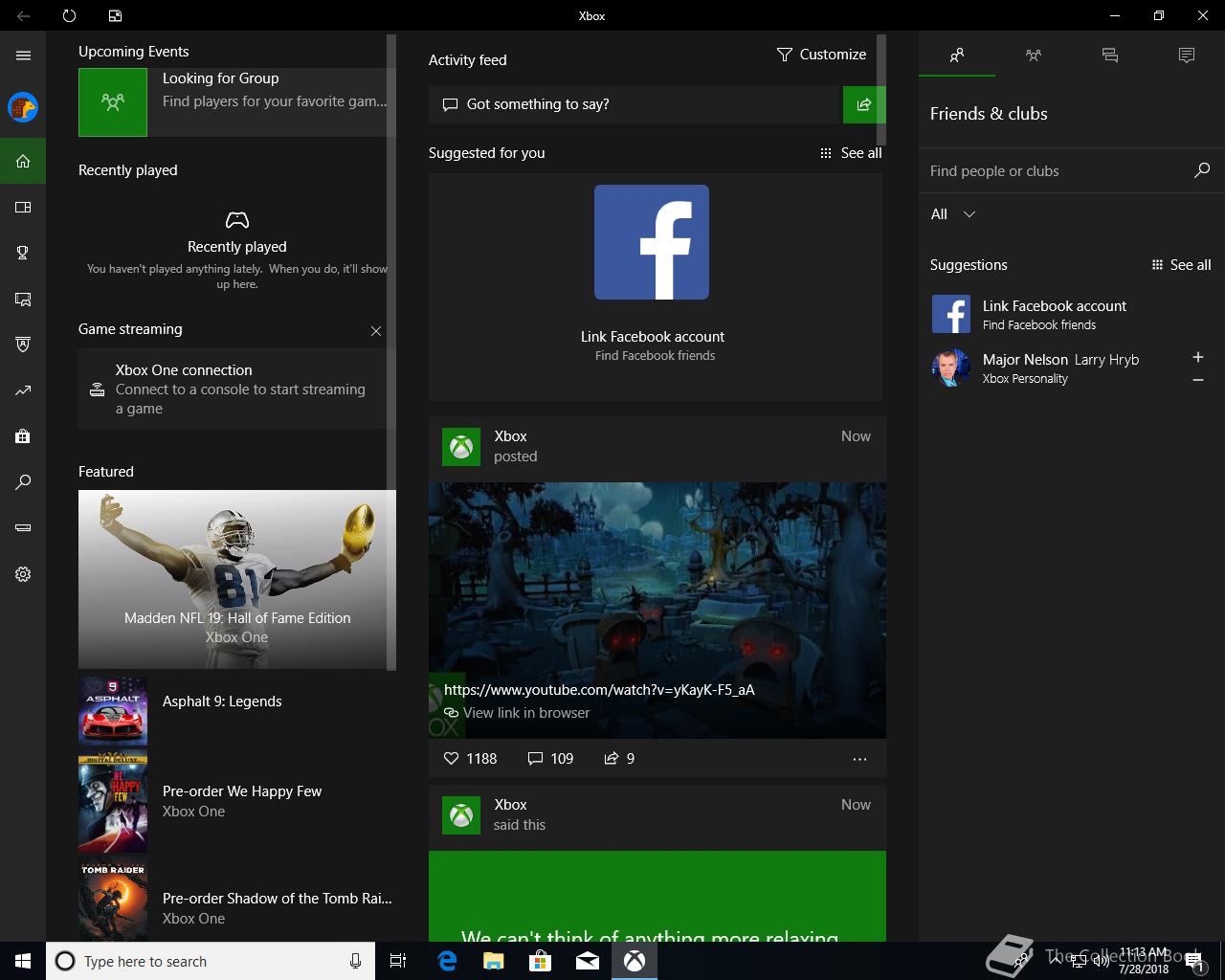Switch to the Activity alerts tab
Screen dimensions: 1225x980
tap(1187, 56)
